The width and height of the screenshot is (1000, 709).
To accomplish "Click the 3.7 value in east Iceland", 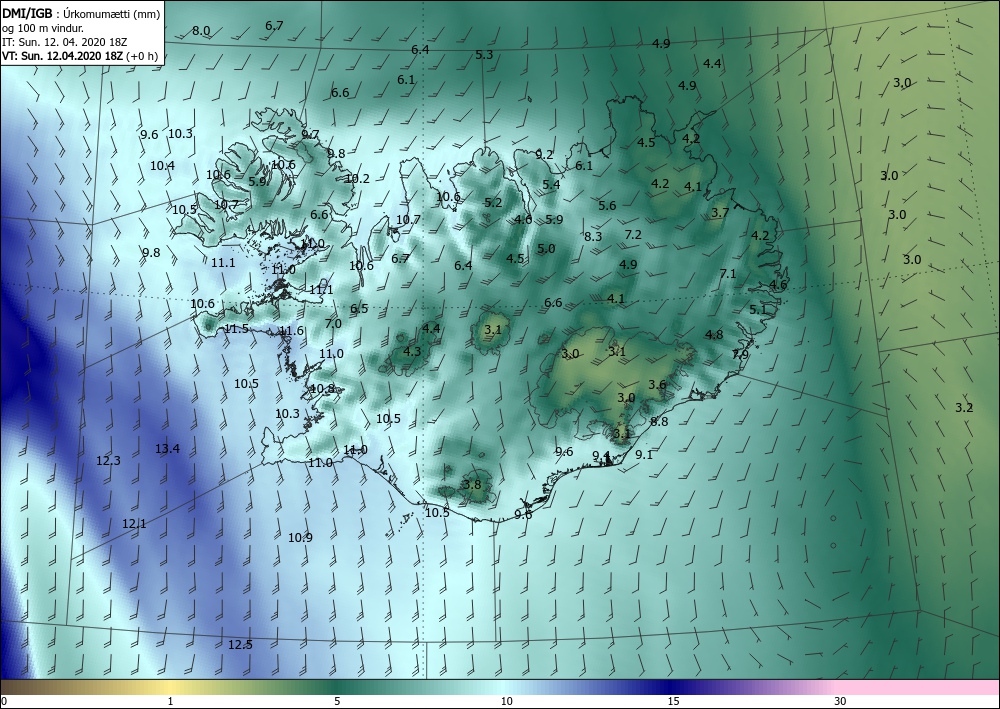I will click(x=720, y=212).
